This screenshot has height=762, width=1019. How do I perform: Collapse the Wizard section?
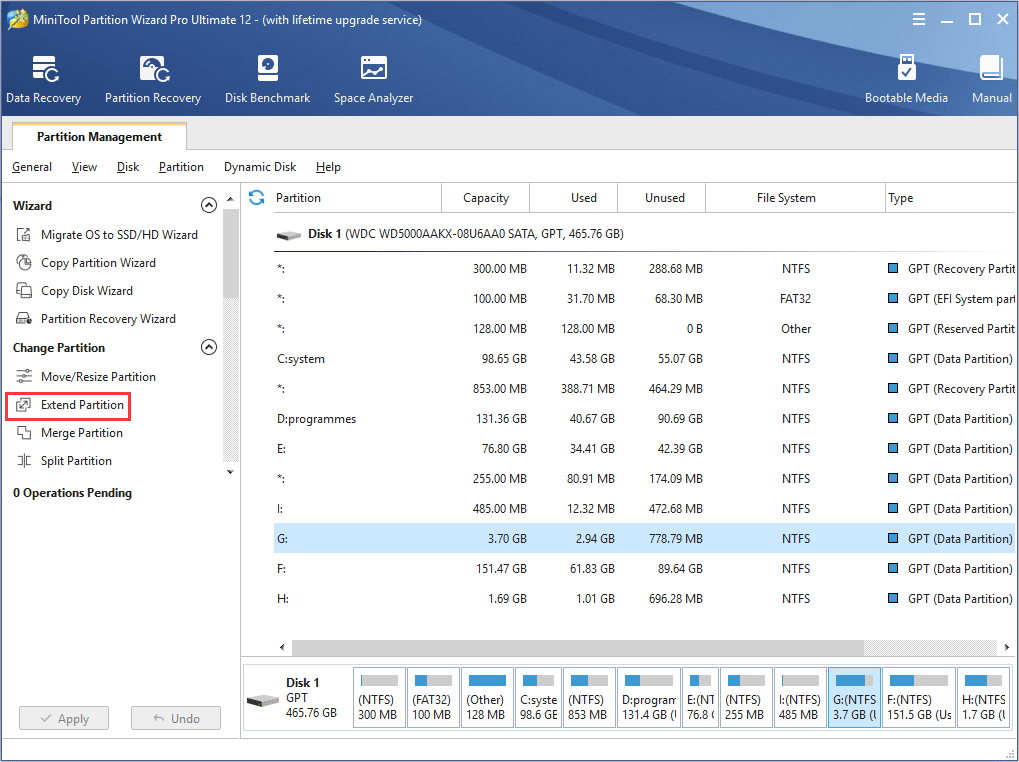tap(209, 204)
